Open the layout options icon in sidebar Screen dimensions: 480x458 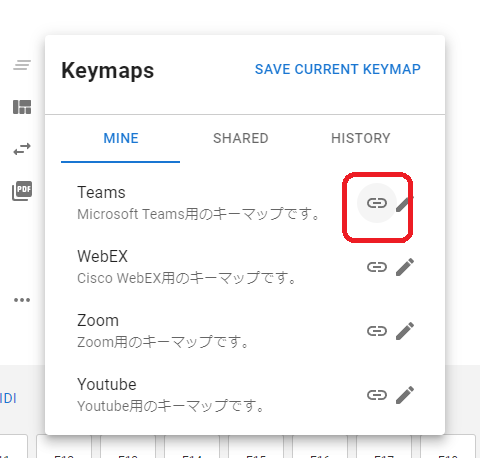click(22, 107)
